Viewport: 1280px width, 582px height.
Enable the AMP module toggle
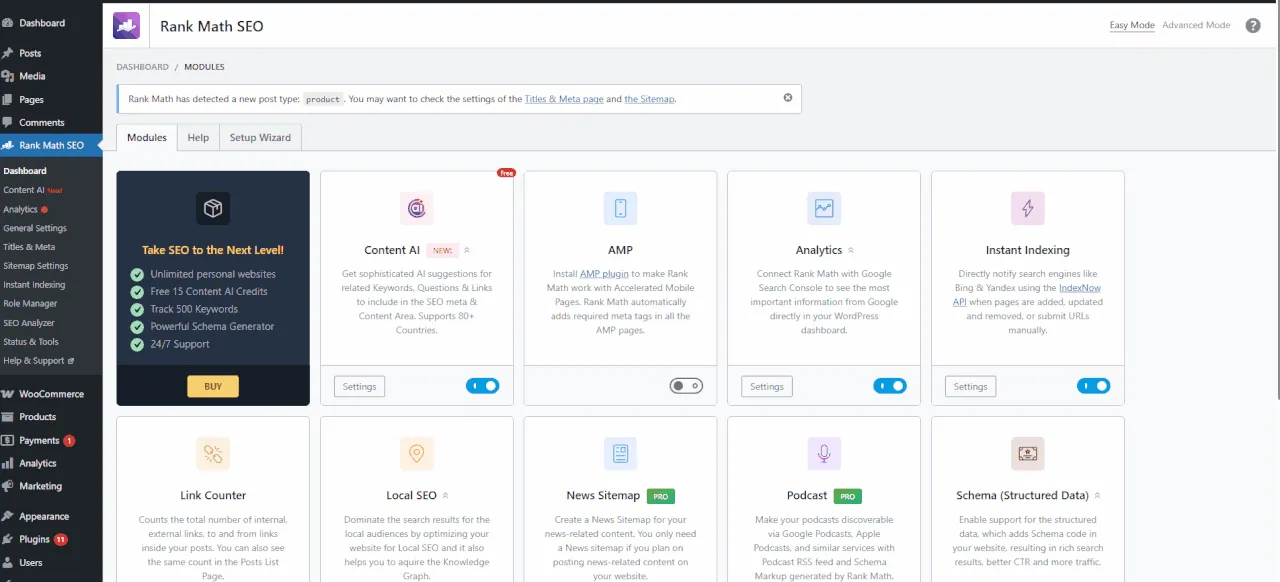(x=686, y=385)
